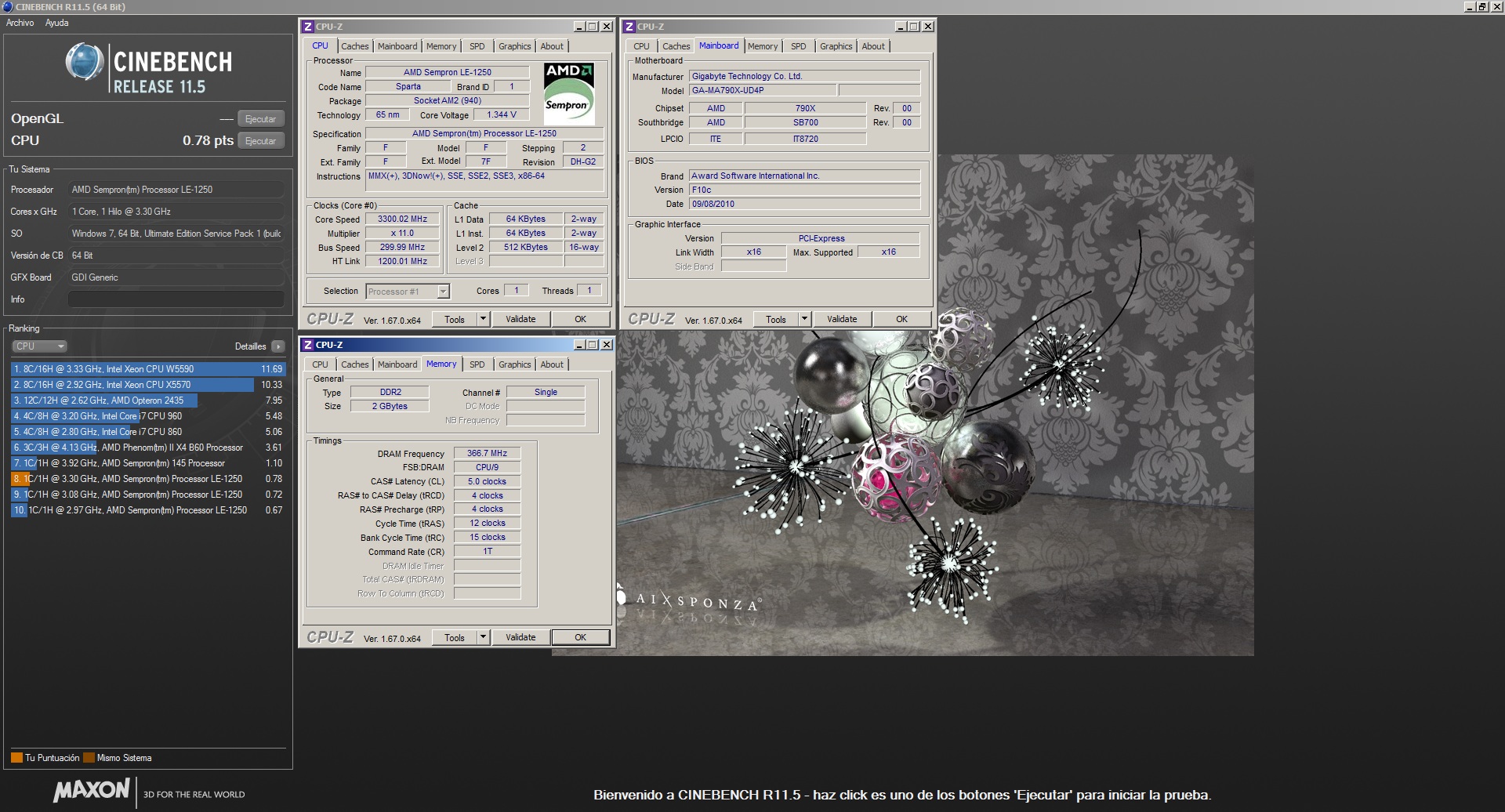Select ranking row AMD Sempron 145 Processor

(147, 463)
